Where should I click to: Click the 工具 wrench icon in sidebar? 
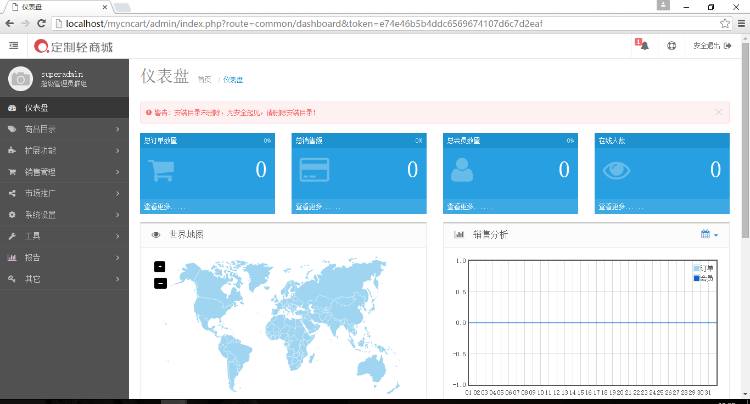12,236
